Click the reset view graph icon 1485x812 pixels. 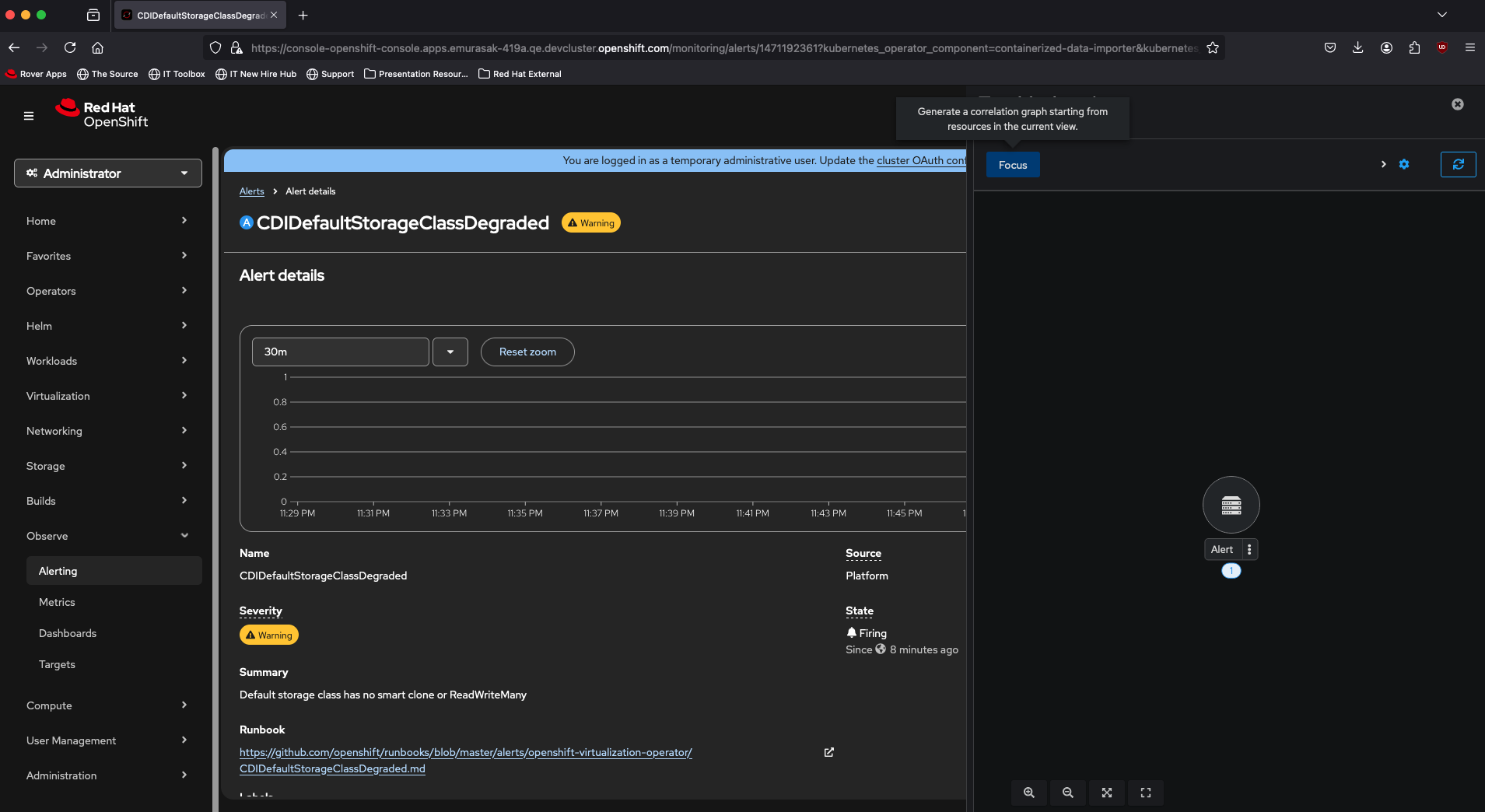[x=1146, y=793]
